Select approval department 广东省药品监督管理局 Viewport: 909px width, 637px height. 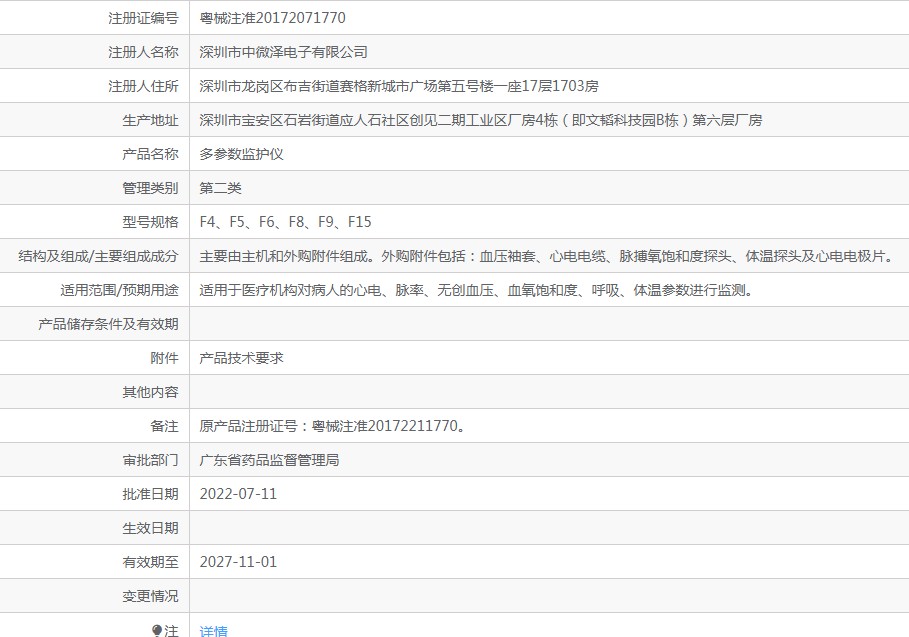270,460
